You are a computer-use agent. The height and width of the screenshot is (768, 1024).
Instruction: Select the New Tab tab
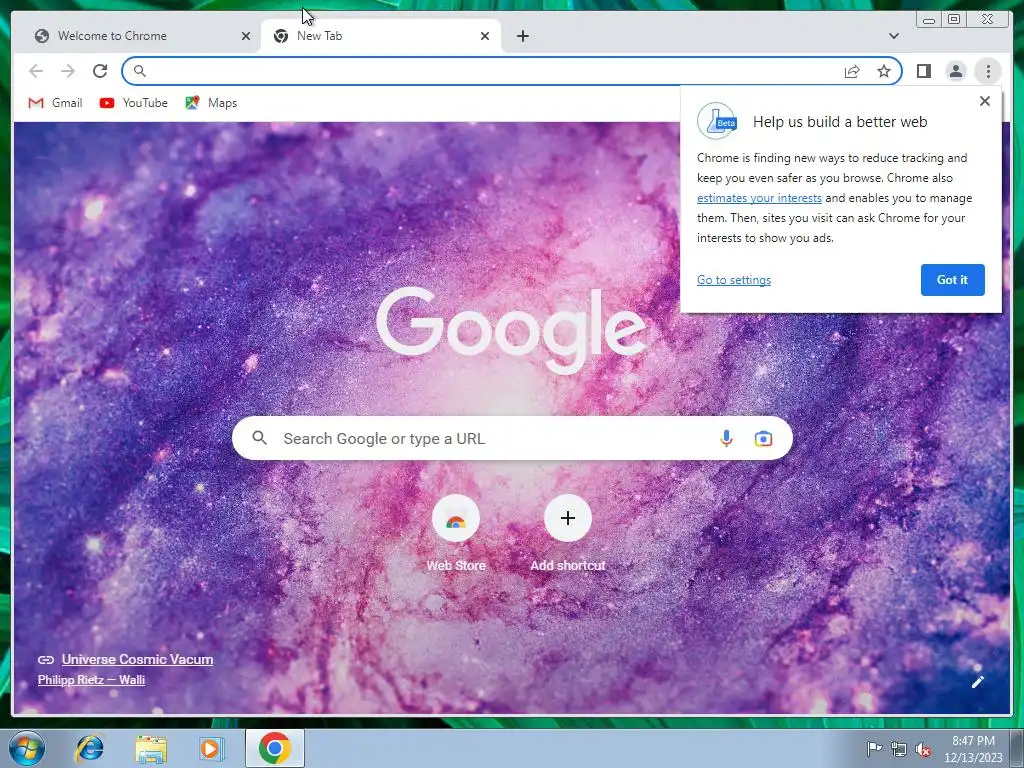coord(381,36)
